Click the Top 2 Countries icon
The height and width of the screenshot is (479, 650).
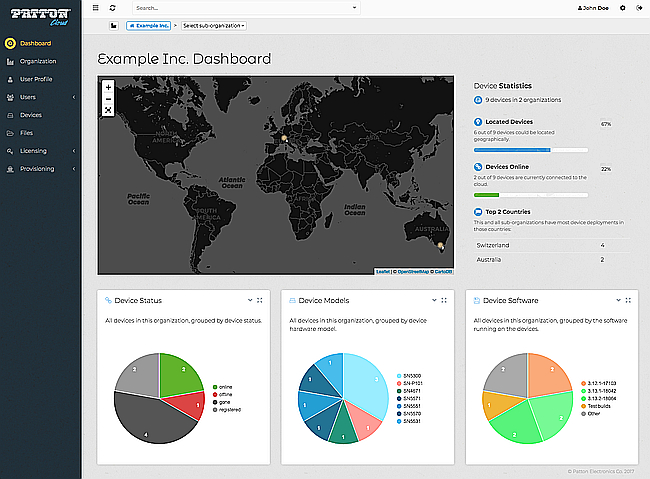pos(478,212)
